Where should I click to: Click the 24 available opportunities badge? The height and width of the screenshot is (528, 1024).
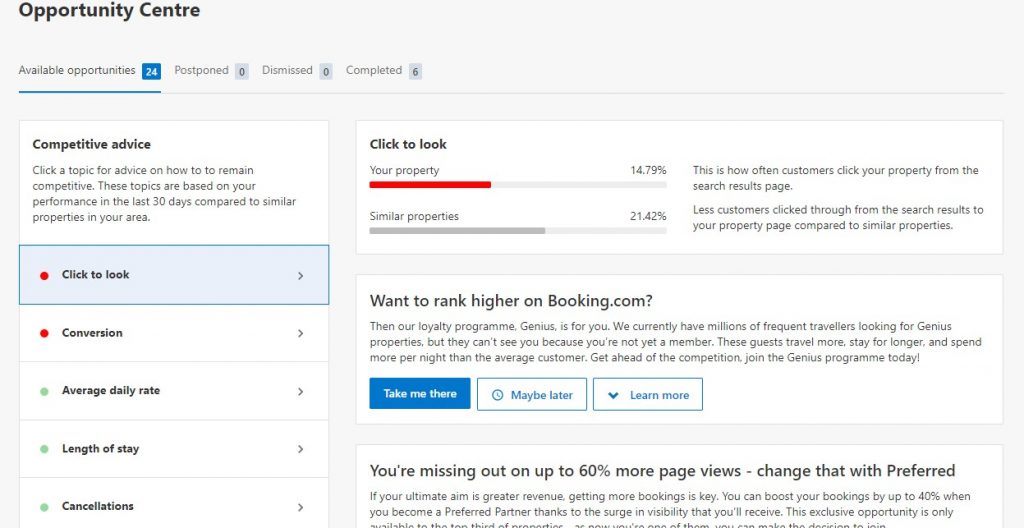coord(152,71)
